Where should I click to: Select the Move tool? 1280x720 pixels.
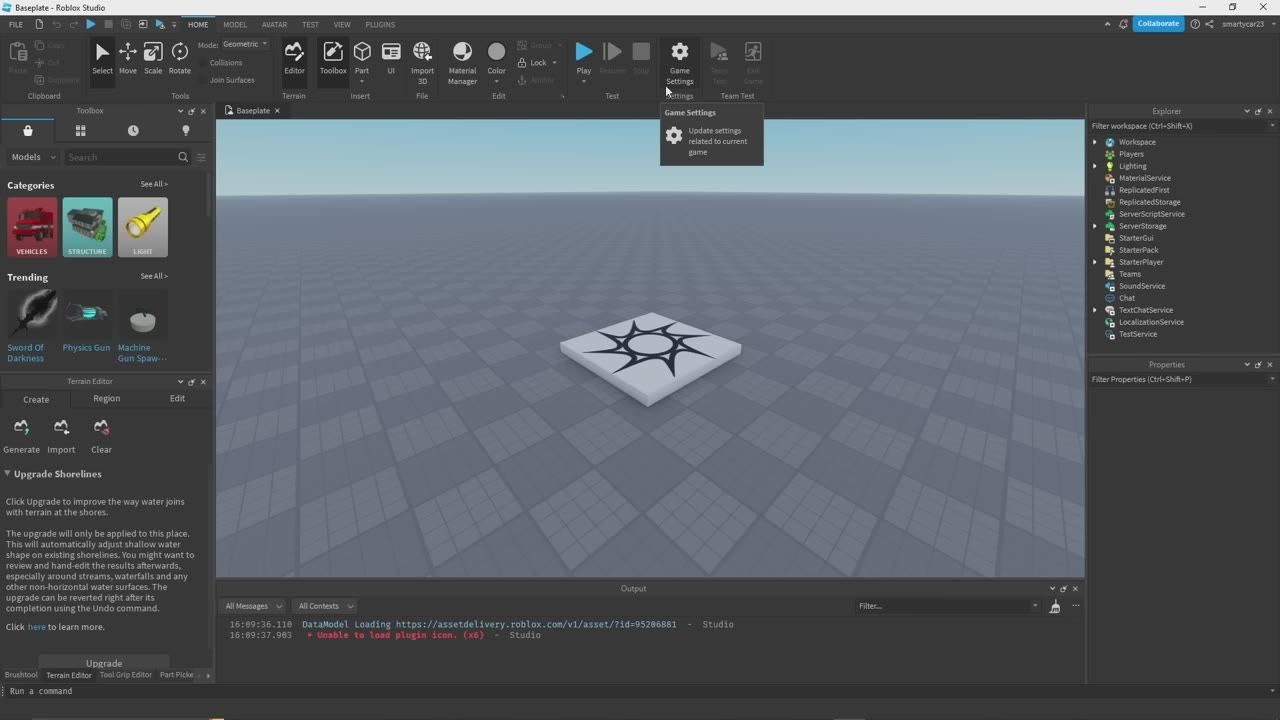(x=127, y=59)
